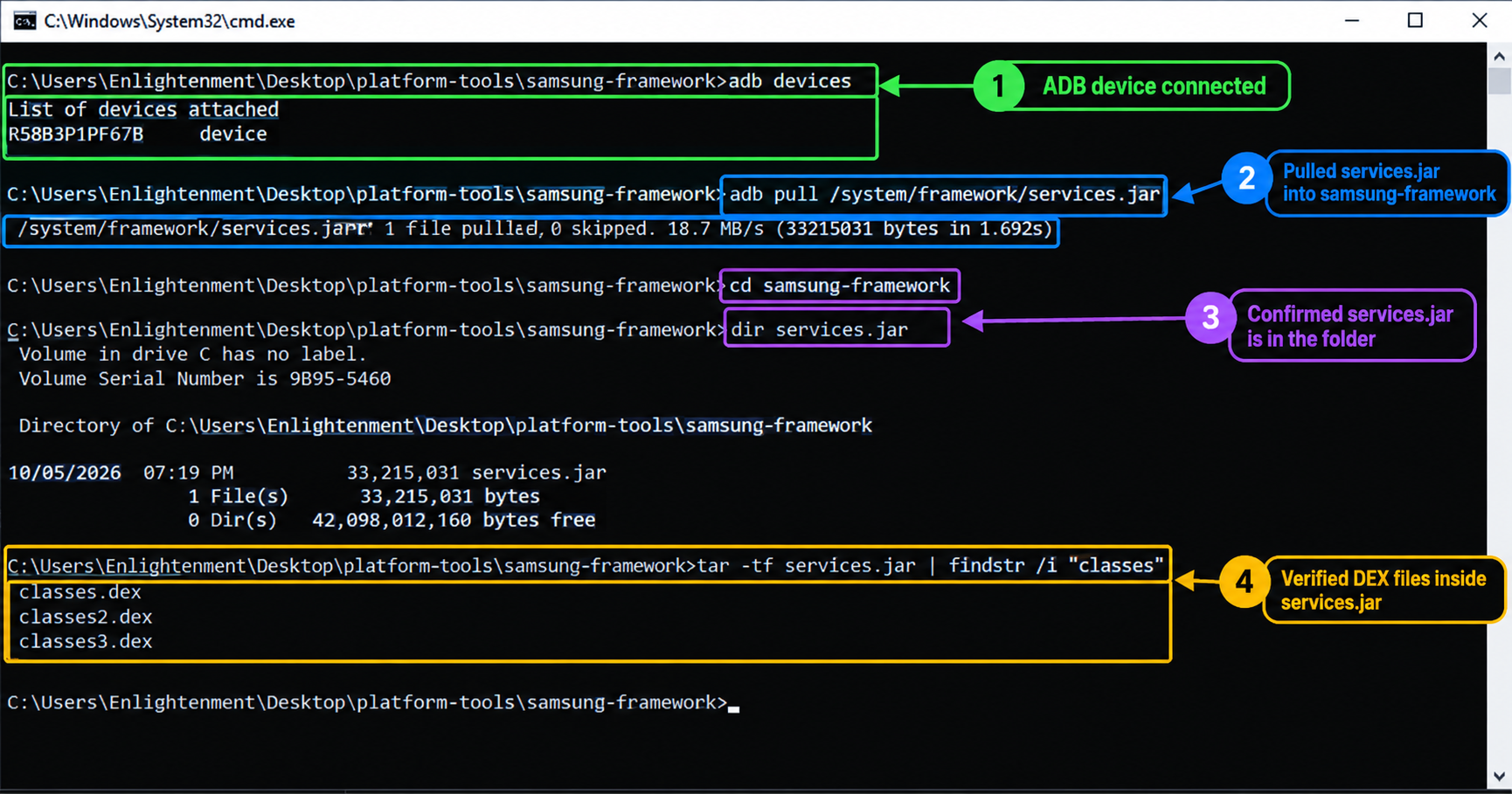The image size is (1512, 794).
Task: Click the "dir services.jar" command
Action: pos(819,329)
